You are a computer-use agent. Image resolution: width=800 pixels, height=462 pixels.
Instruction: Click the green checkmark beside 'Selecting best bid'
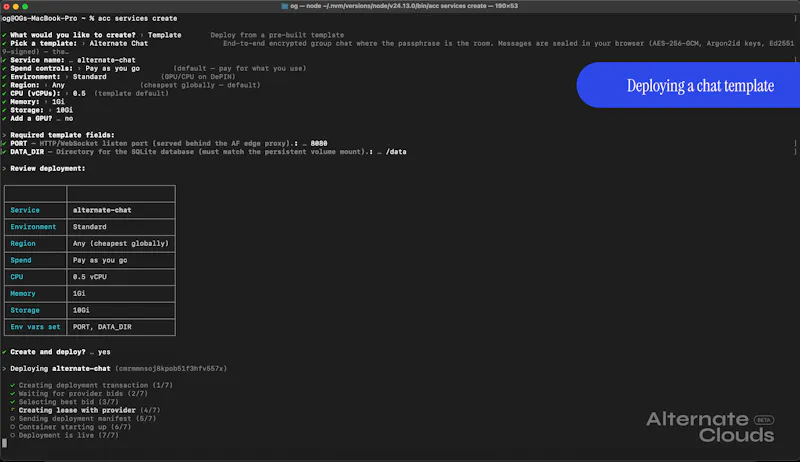[x=13, y=402]
